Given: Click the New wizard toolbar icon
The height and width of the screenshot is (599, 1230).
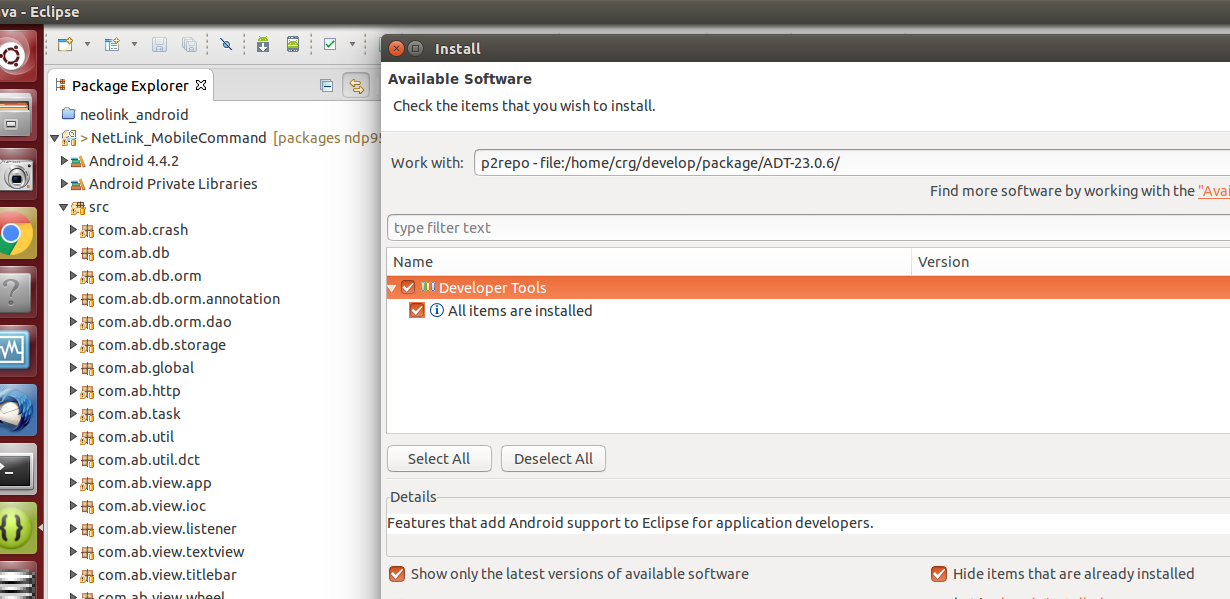Looking at the screenshot, I should 66,44.
